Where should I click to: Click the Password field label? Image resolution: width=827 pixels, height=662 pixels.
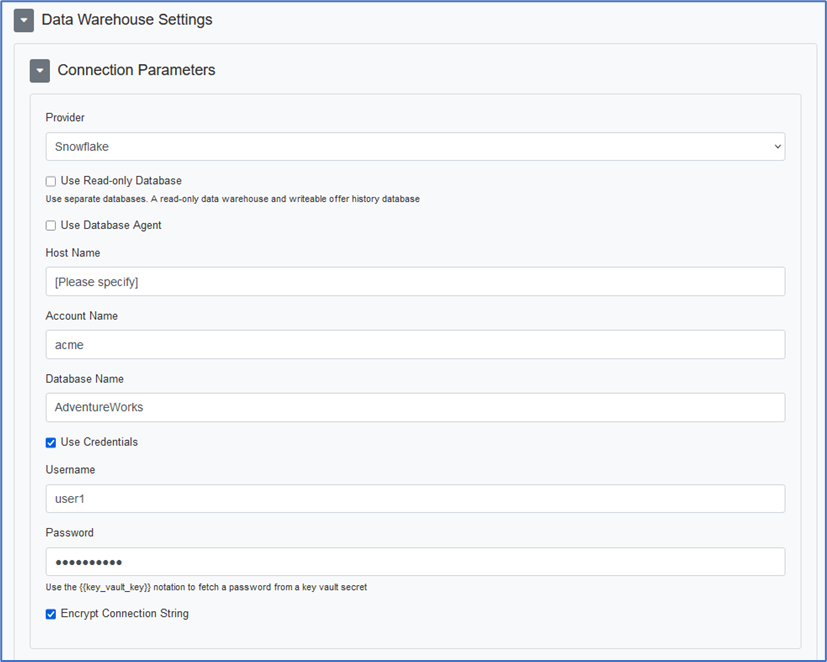coord(70,533)
